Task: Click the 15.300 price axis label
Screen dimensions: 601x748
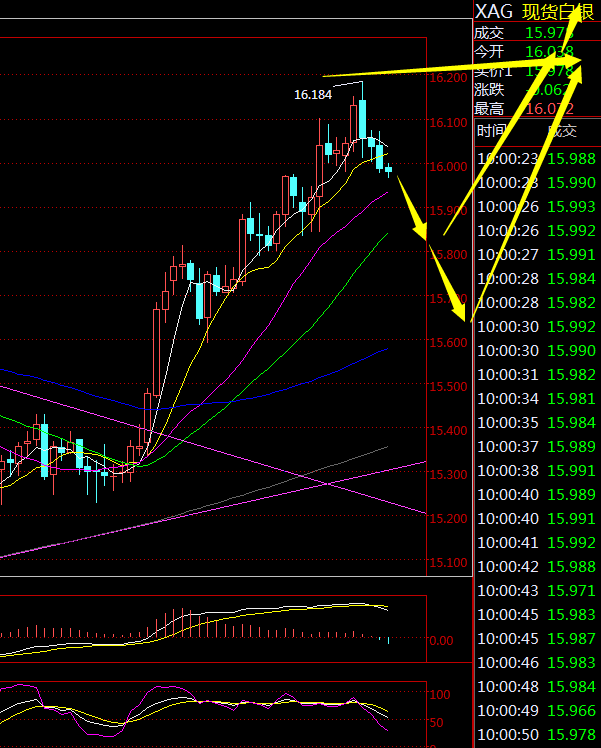Action: 448,474
